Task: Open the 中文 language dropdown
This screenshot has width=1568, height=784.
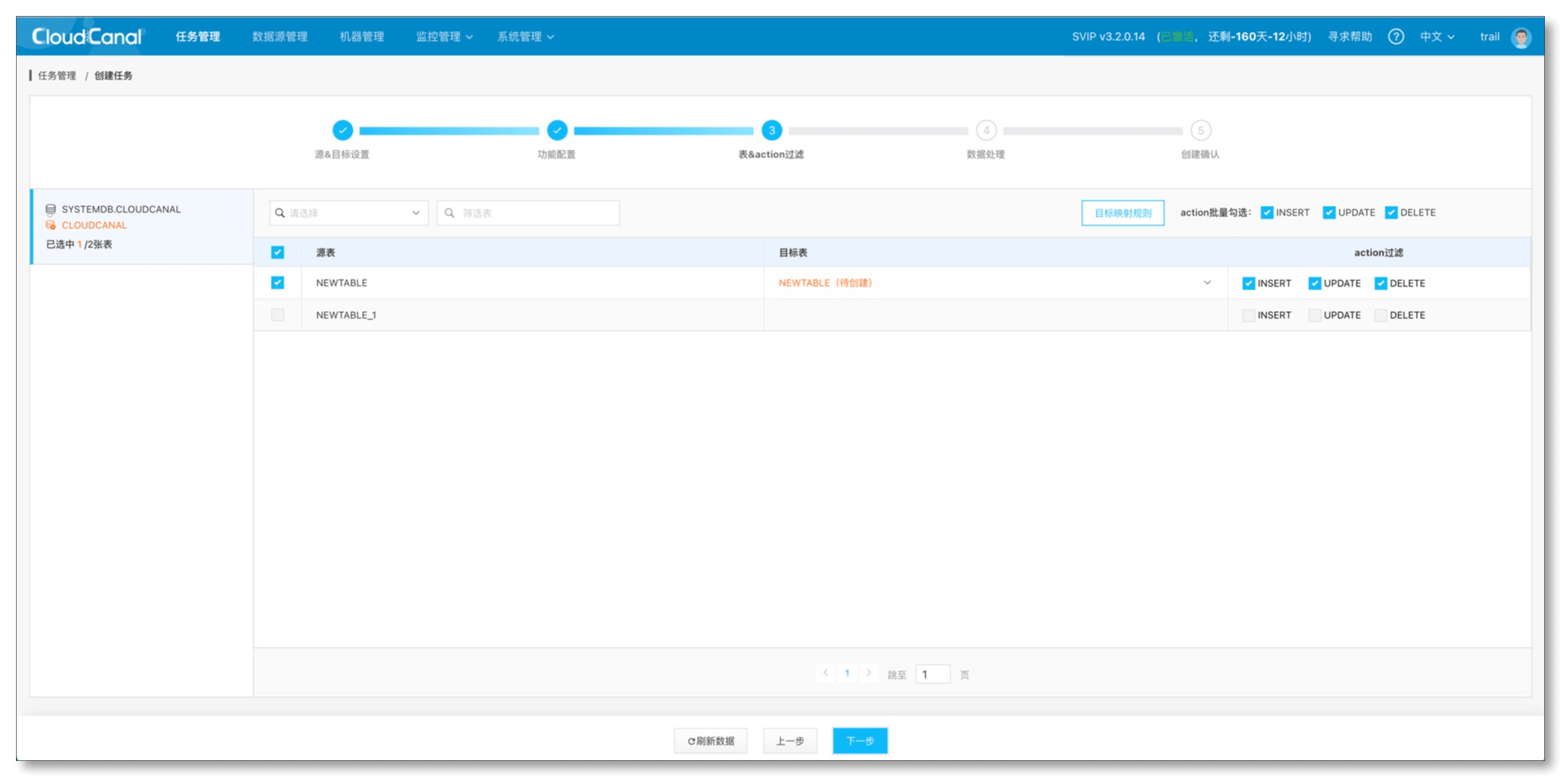Action: (x=1437, y=37)
